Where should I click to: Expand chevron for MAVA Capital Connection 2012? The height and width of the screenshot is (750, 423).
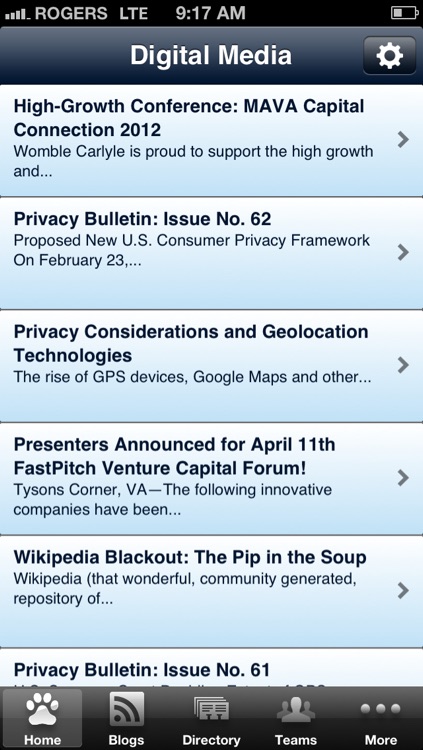pyautogui.click(x=403, y=140)
